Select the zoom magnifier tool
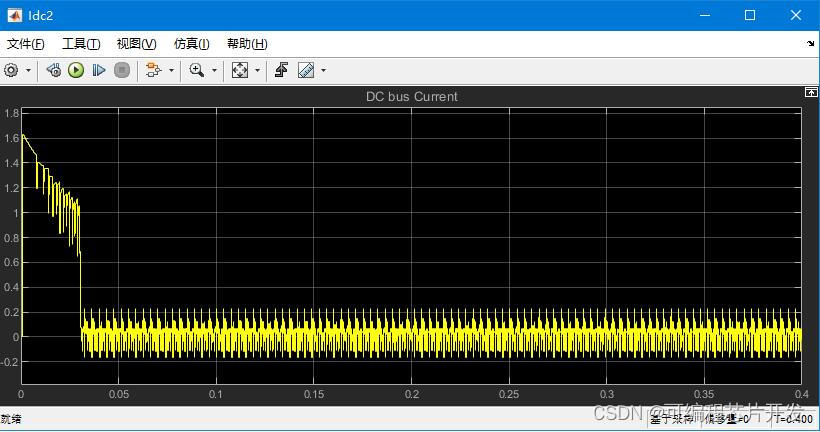 (x=197, y=70)
